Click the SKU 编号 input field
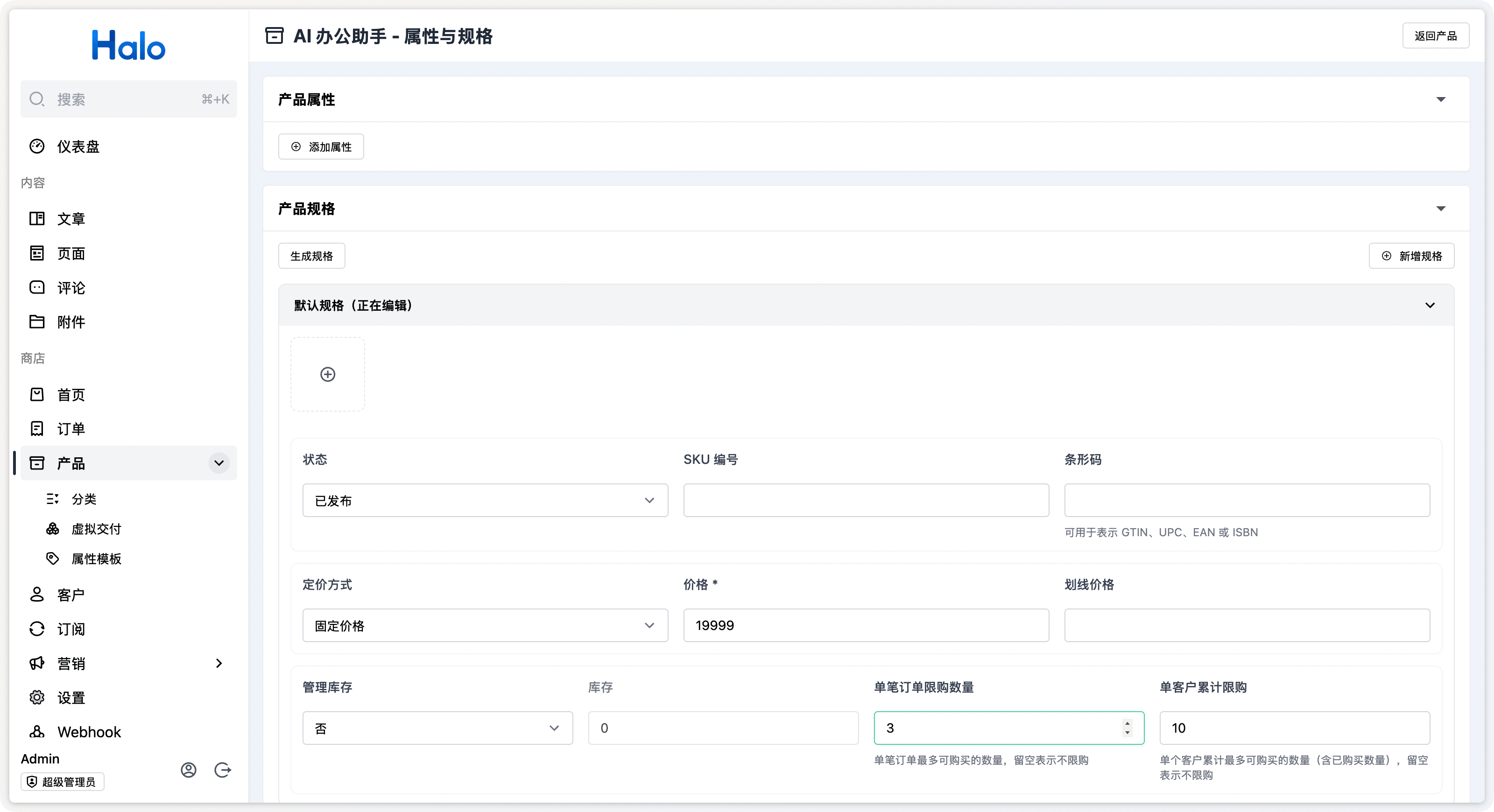Viewport: 1494px width, 812px height. [866, 500]
